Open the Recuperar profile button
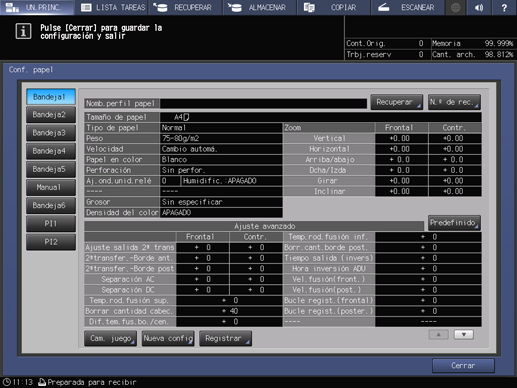The width and height of the screenshot is (517, 388). [x=396, y=102]
